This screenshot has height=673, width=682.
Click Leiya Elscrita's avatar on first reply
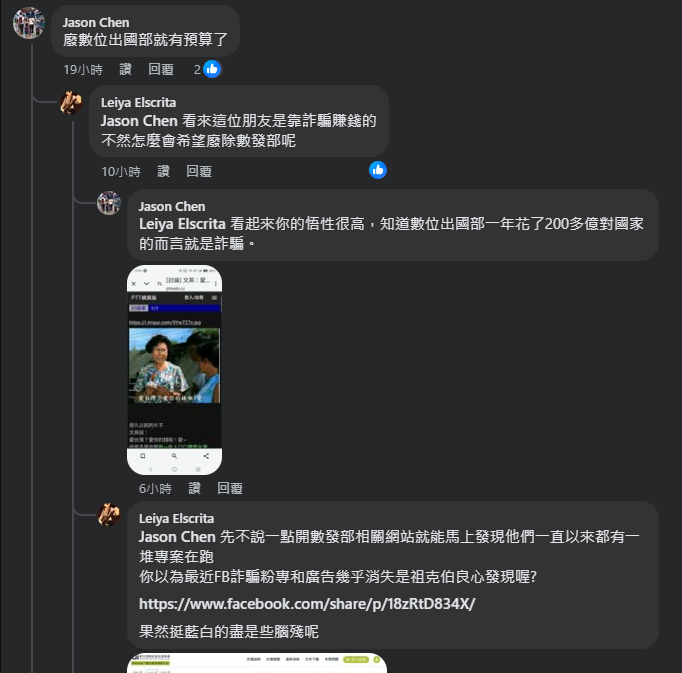71,103
